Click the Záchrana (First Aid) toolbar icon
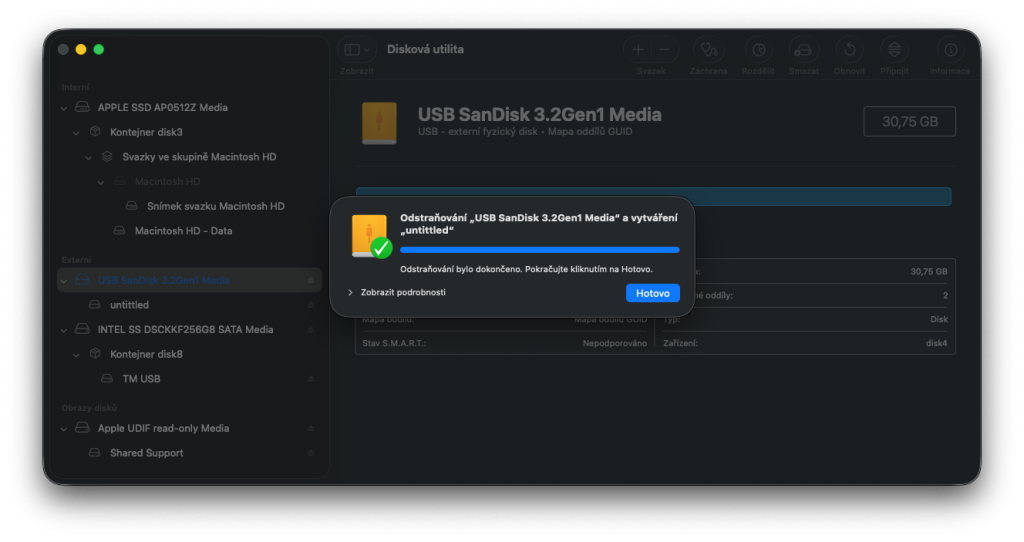The height and width of the screenshot is (542, 1024). [x=708, y=50]
